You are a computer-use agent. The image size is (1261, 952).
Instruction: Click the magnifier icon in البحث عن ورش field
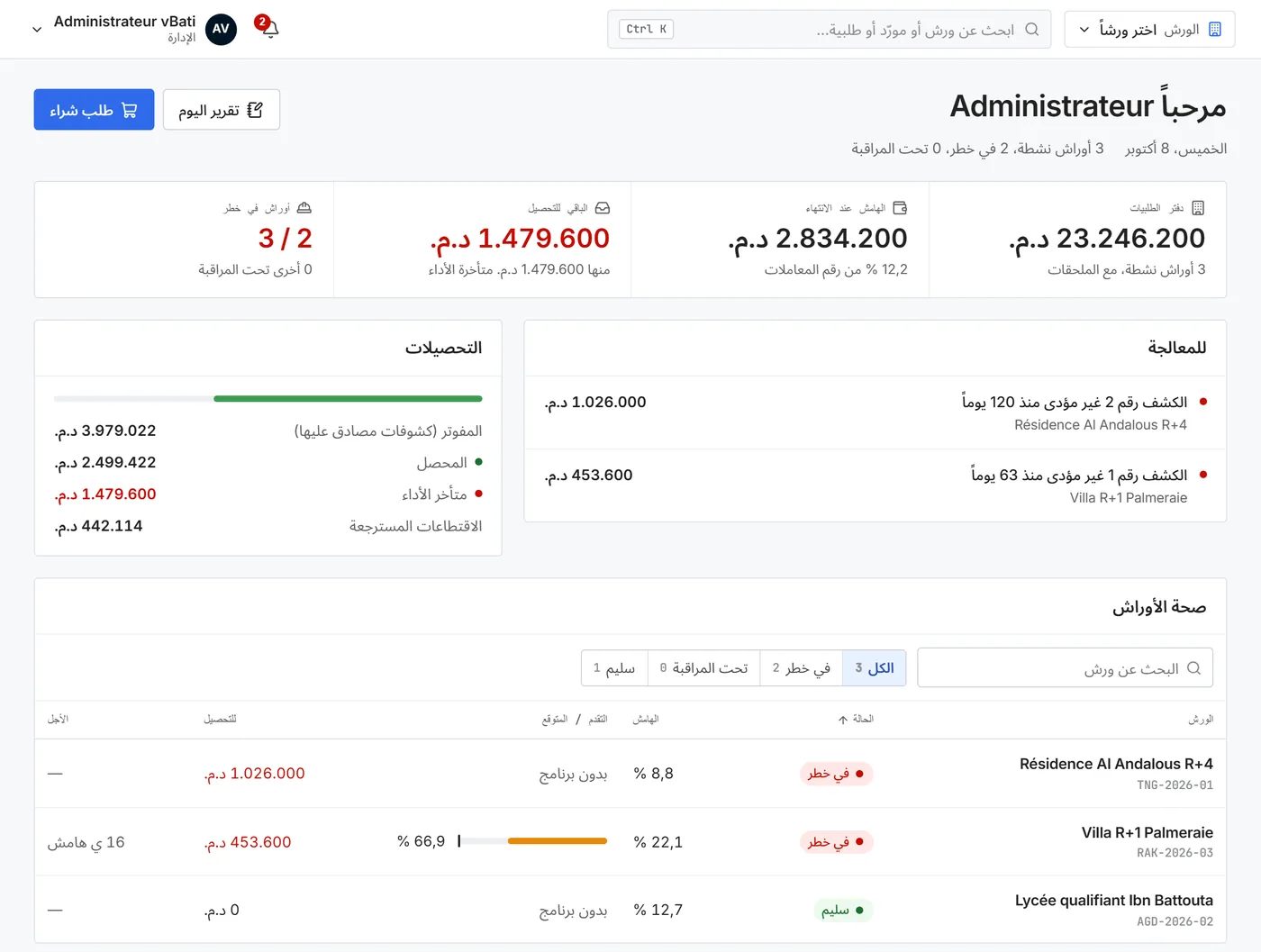pos(1194,668)
